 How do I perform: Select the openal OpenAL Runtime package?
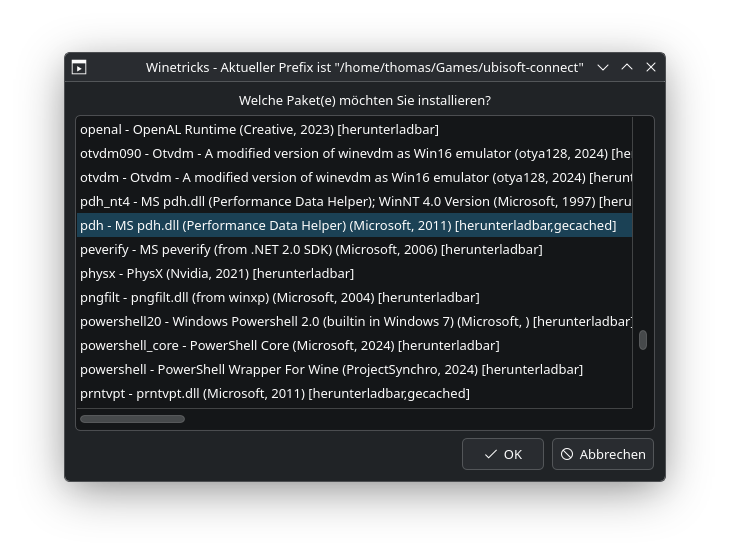[354, 129]
